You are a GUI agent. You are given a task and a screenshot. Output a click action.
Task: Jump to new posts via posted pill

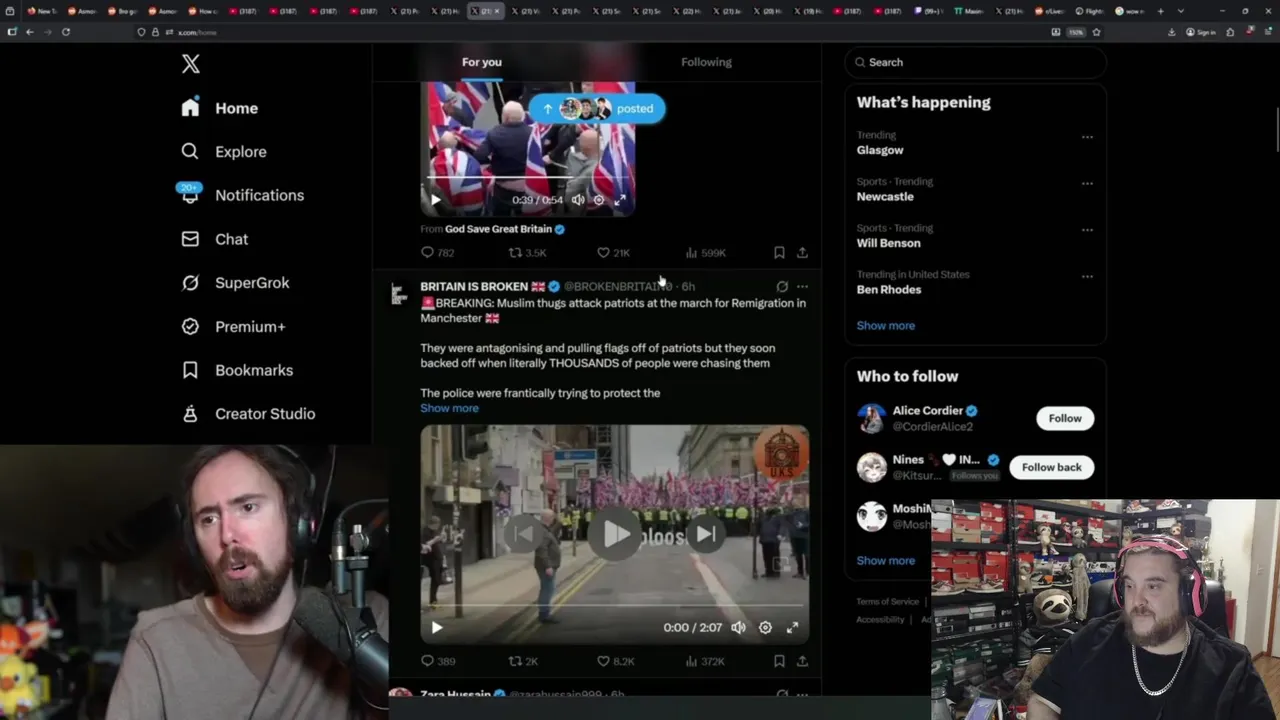(x=597, y=109)
